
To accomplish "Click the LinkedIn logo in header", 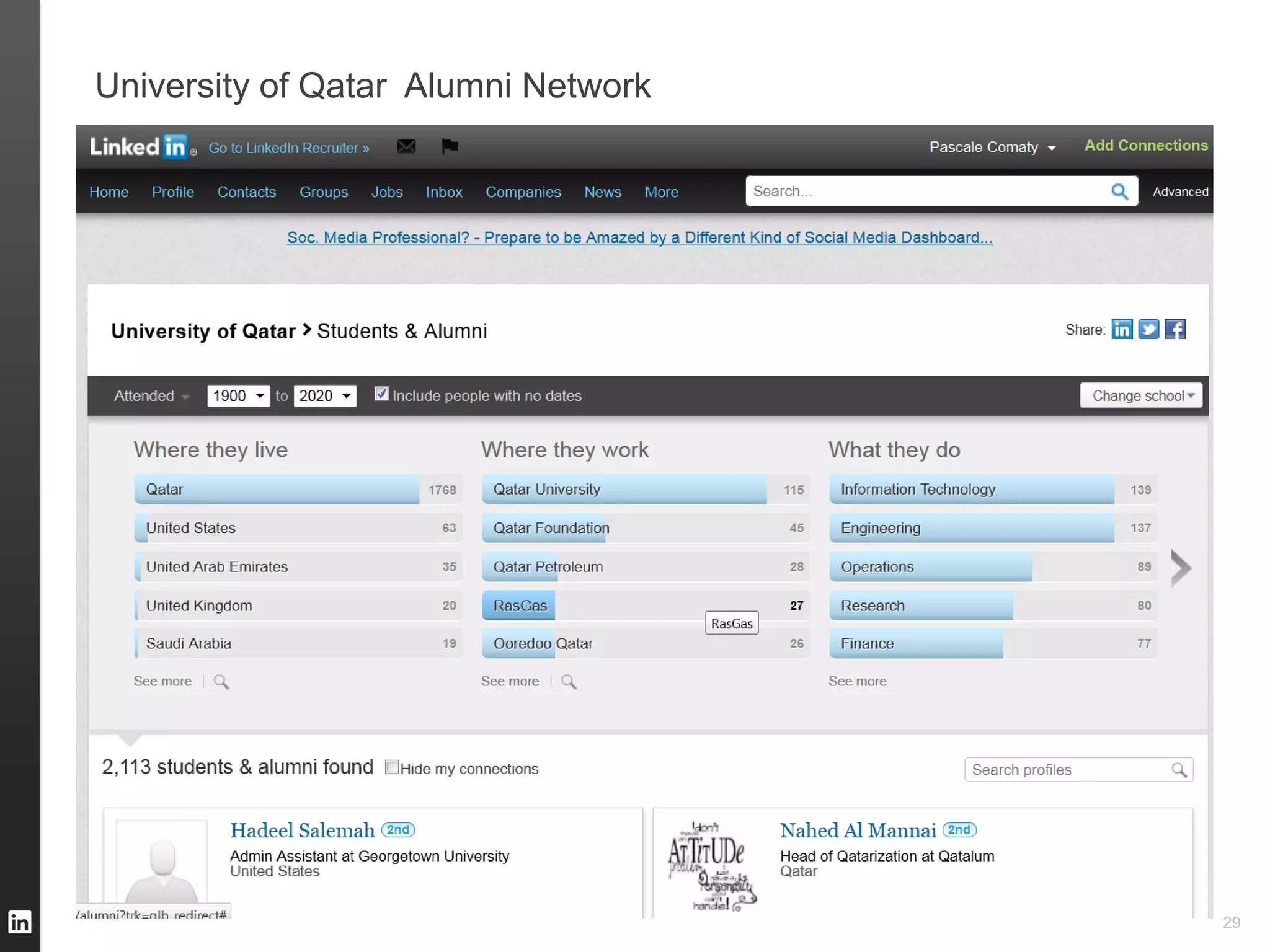I will [143, 147].
